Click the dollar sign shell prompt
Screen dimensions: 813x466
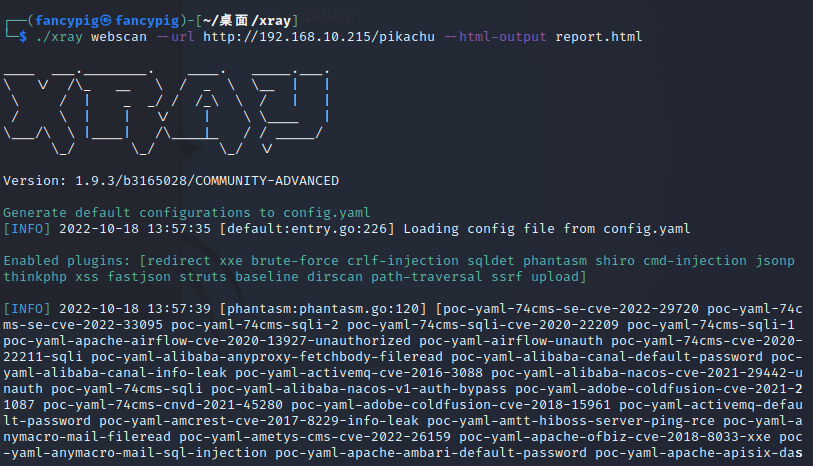[22, 36]
